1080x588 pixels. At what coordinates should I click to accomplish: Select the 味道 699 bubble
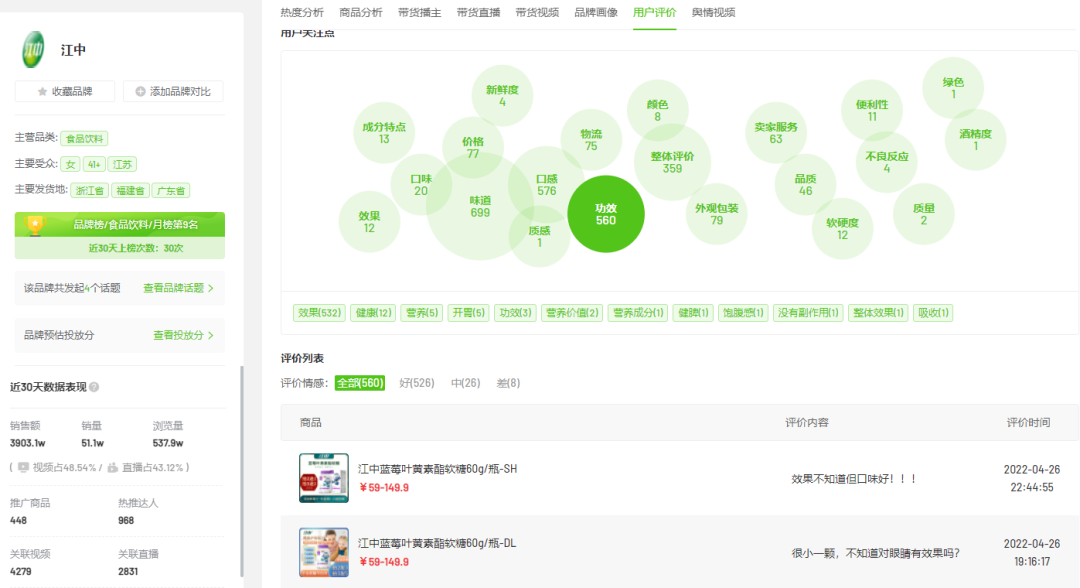click(x=480, y=207)
